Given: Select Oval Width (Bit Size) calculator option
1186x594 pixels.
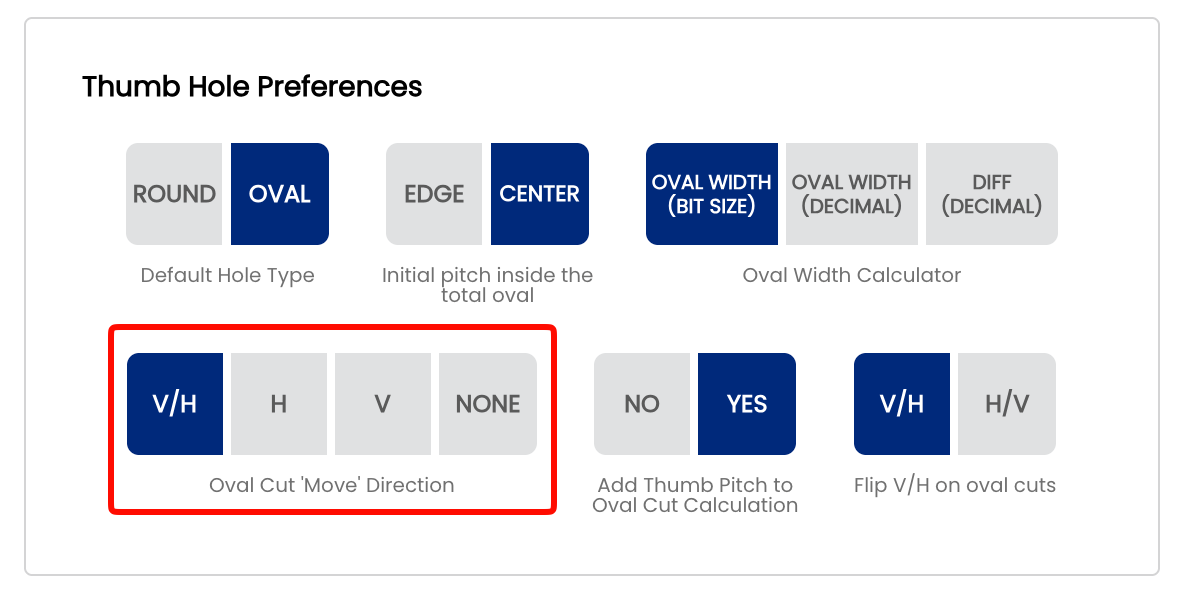Looking at the screenshot, I should pos(712,194).
